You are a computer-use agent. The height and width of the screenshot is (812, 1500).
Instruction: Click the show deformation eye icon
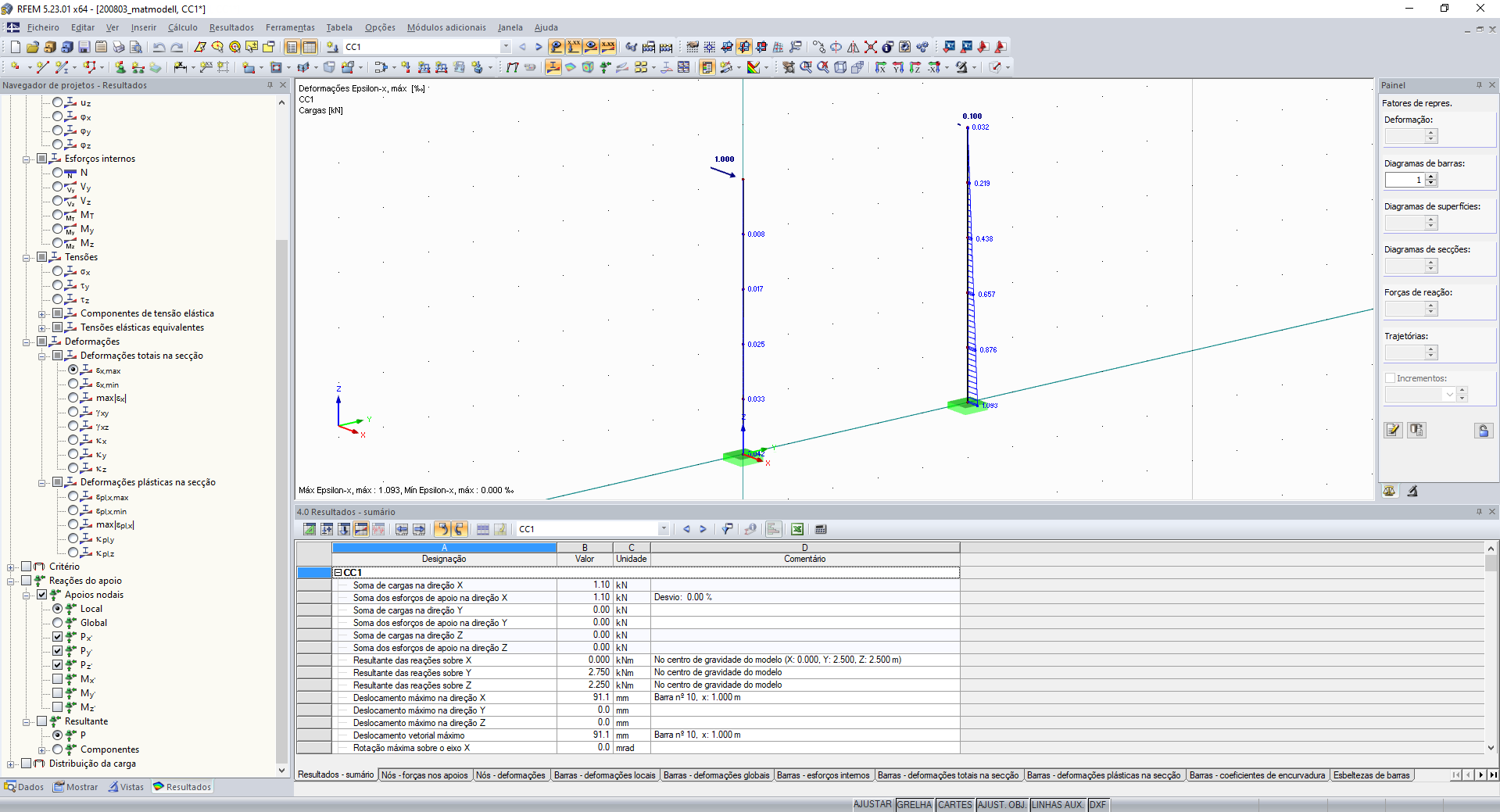coord(591,47)
